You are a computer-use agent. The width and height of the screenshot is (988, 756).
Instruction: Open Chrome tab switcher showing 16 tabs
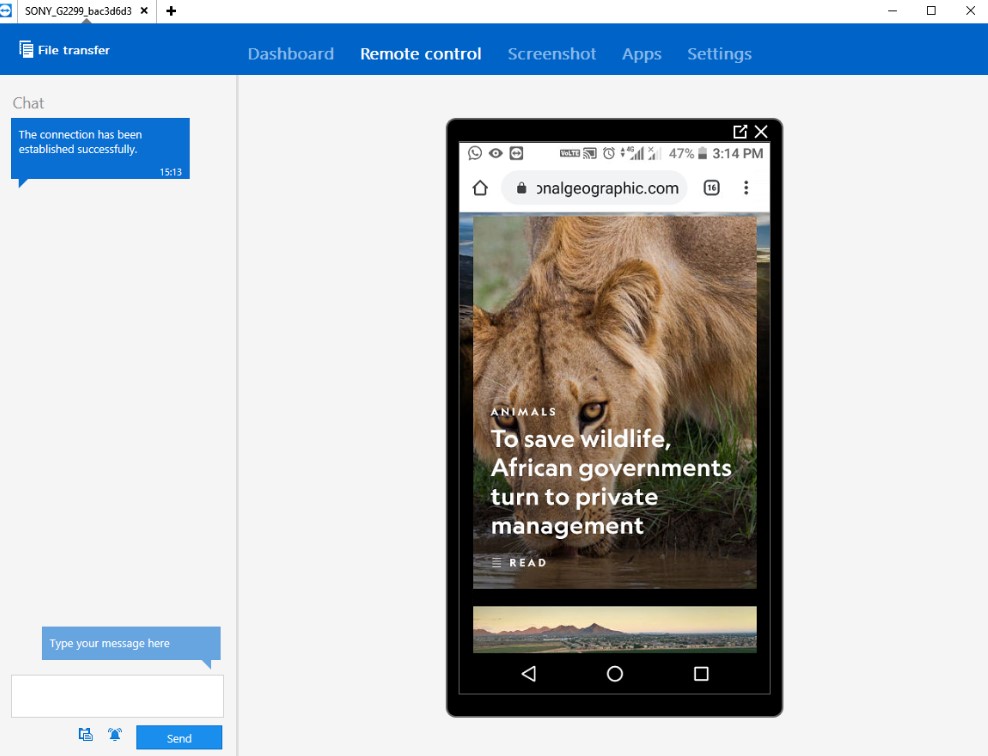point(711,188)
